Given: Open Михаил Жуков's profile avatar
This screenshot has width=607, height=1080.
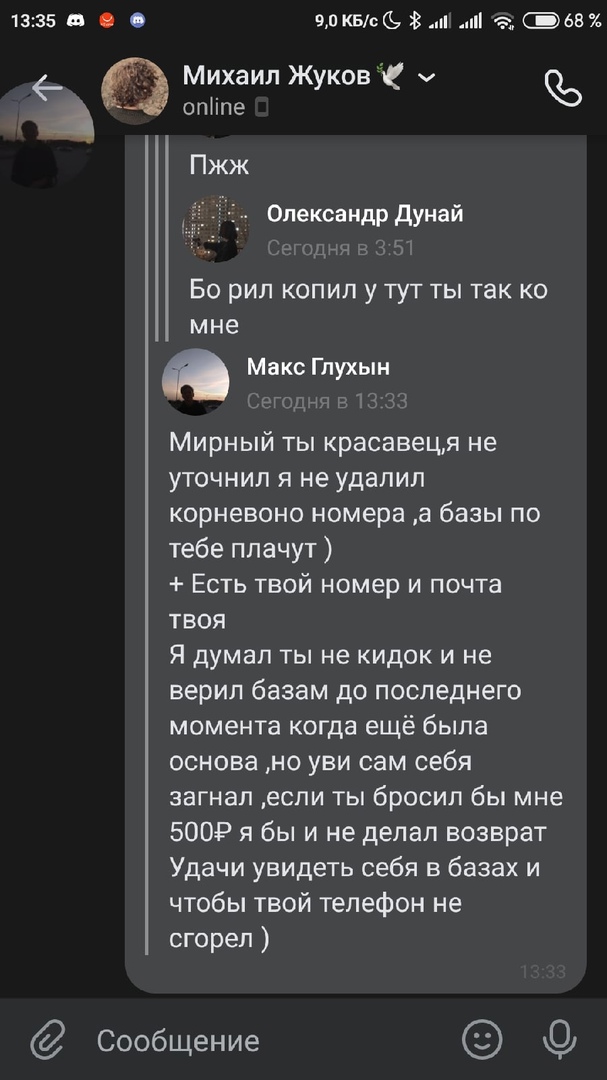Looking at the screenshot, I should tap(135, 90).
